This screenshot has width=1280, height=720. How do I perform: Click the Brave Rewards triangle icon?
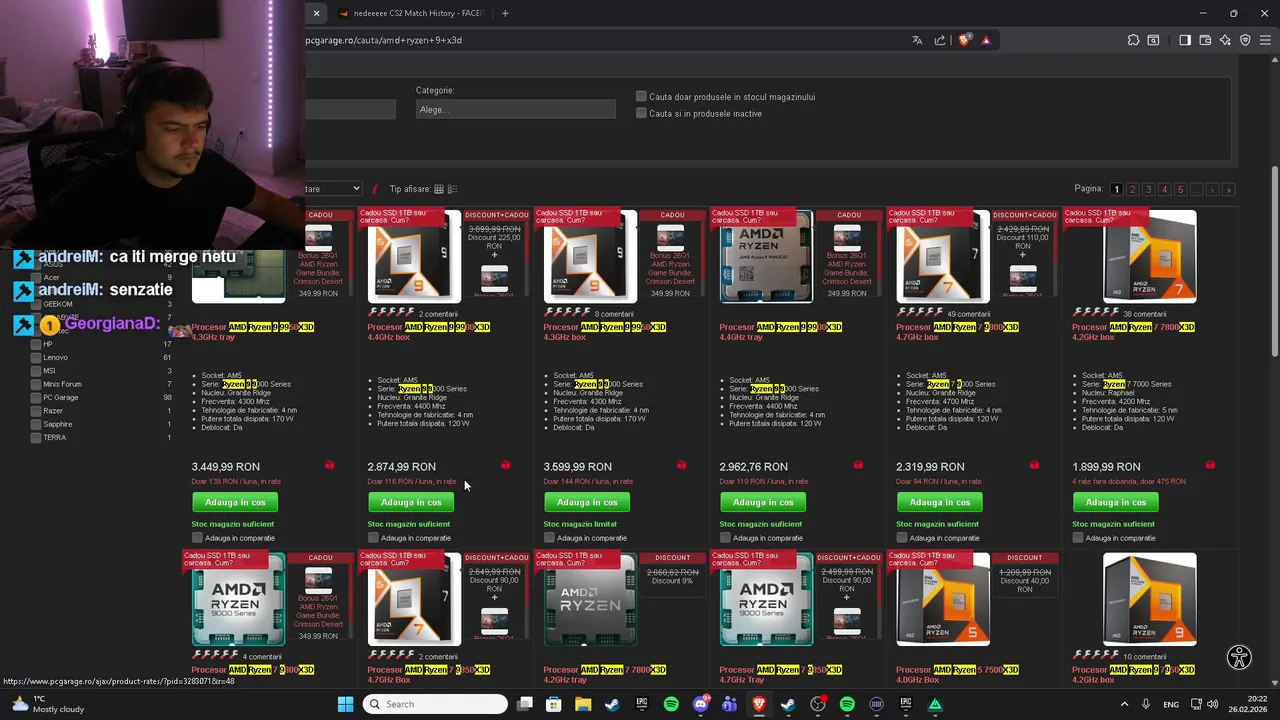(x=986, y=40)
